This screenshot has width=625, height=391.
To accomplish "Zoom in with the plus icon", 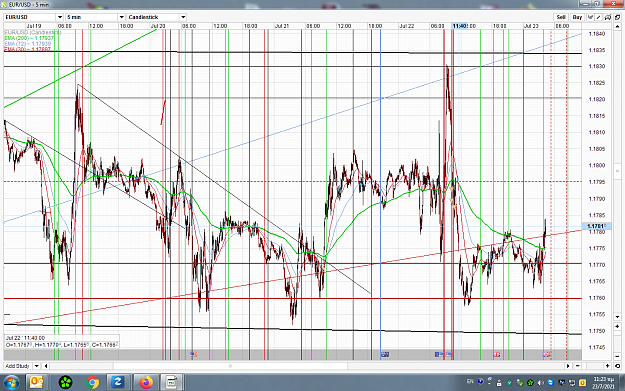I will point(607,366).
